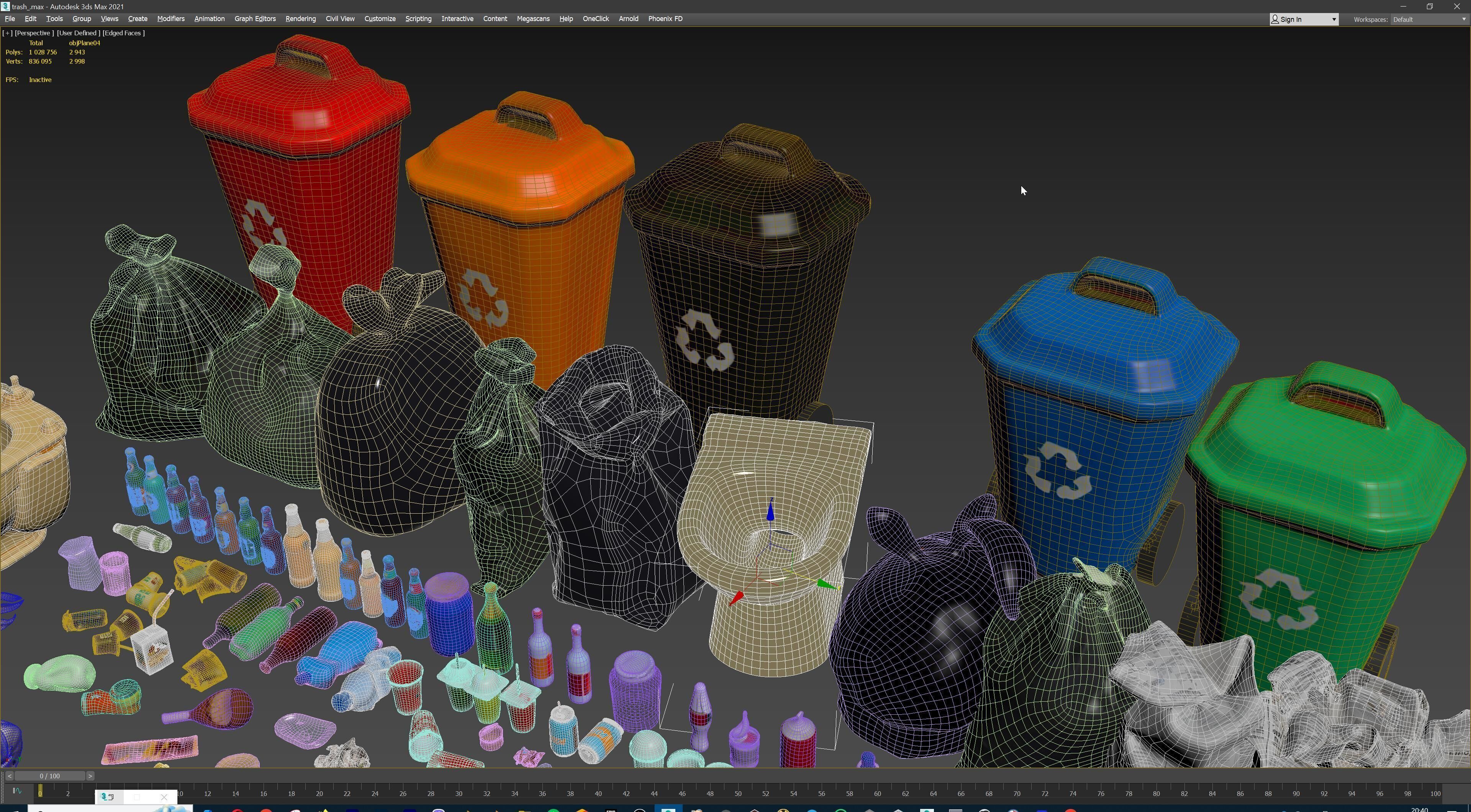1471x812 pixels.
Task: Click the viewport [+] general menu label
Action: click(7, 33)
